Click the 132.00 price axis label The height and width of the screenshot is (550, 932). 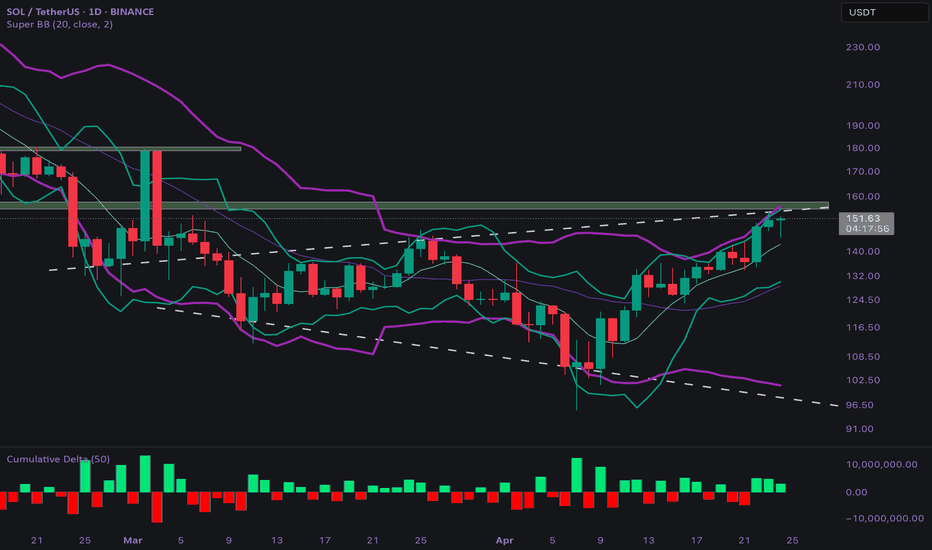click(863, 276)
